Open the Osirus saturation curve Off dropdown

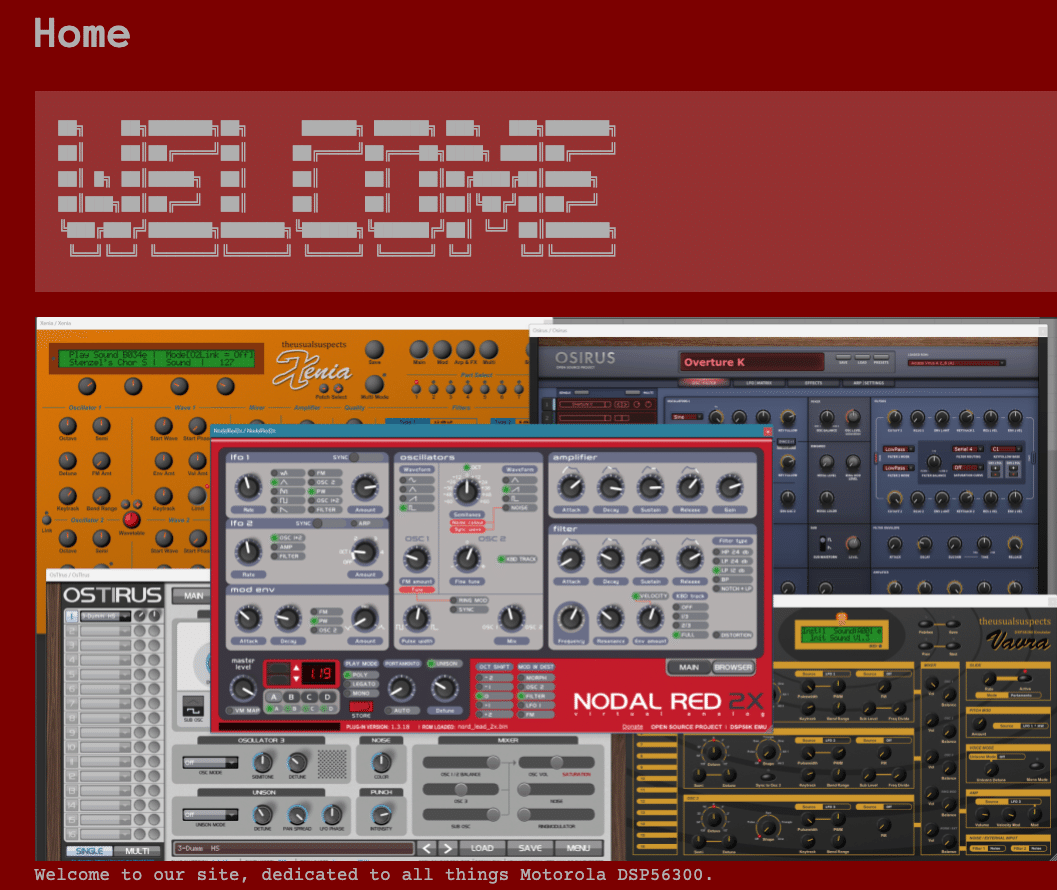point(966,467)
